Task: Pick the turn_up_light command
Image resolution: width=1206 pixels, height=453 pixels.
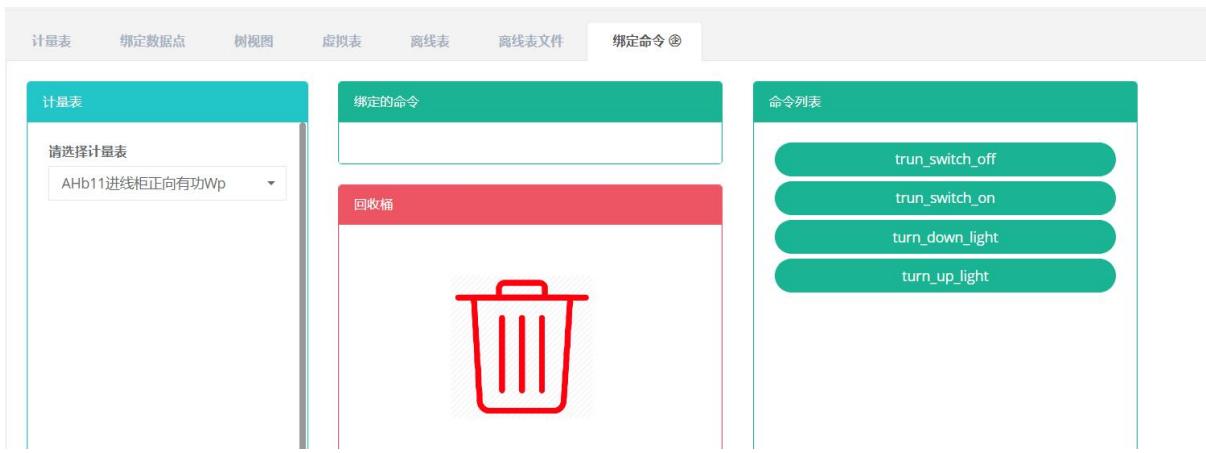Action: click(944, 276)
